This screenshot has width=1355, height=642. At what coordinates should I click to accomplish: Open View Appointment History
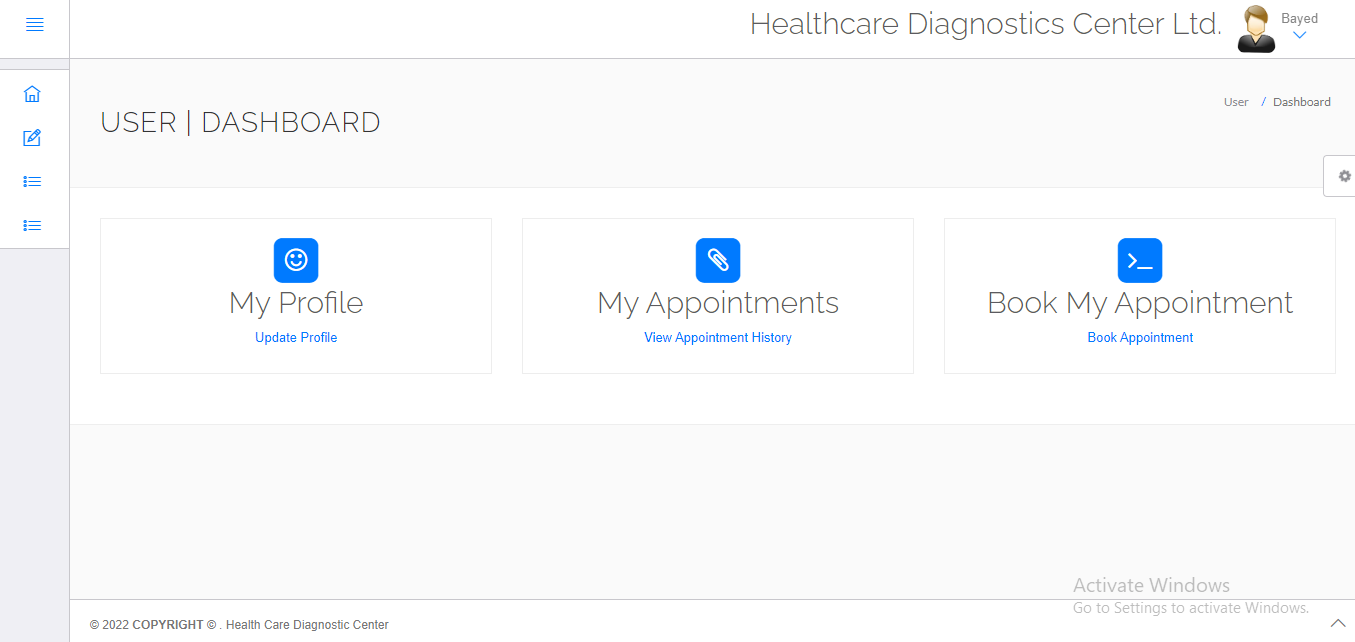coord(718,337)
